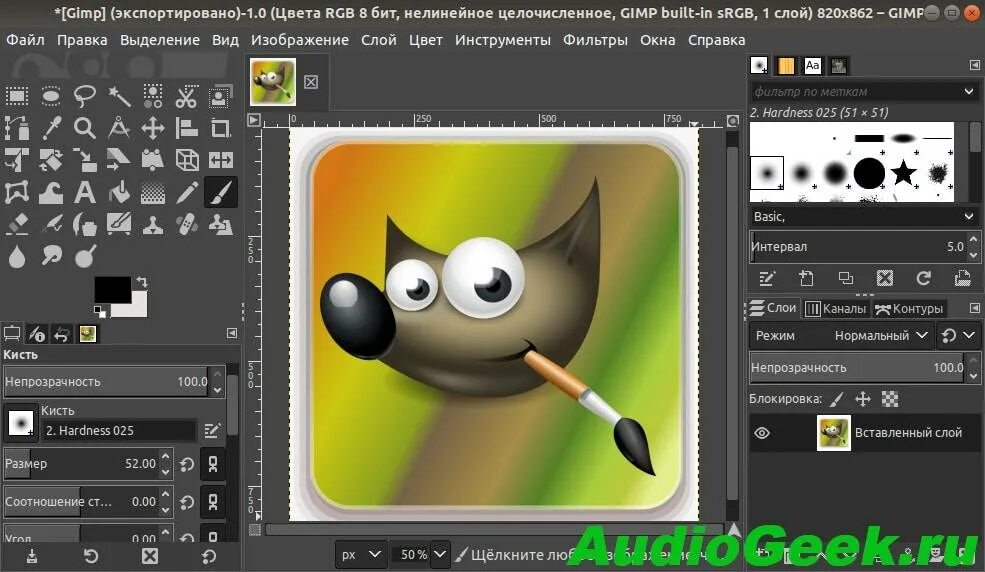
Task: Select the Eraser tool
Action: click(17, 224)
